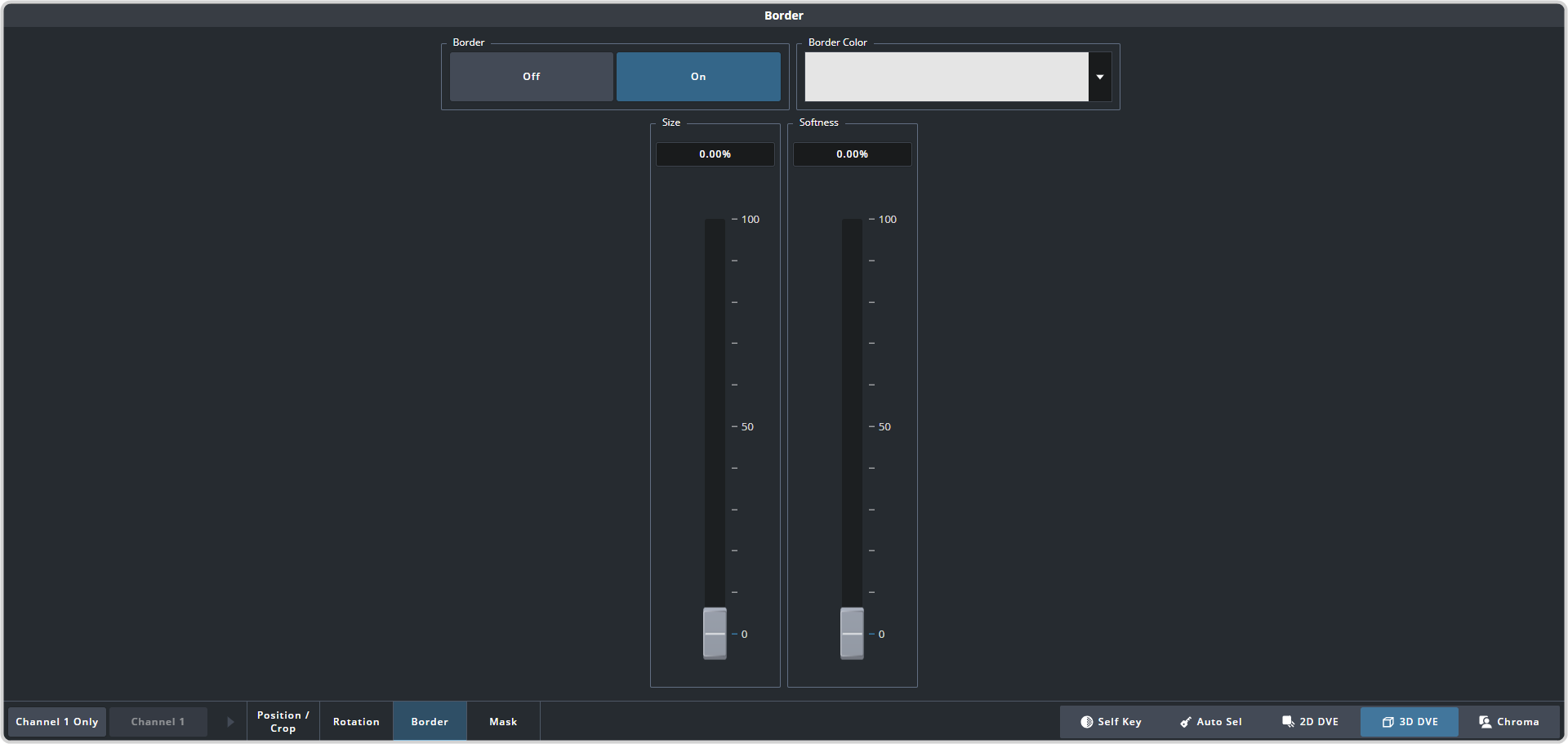Click the Softness slider track near 100
Screen dimensions: 1568x744
[x=852, y=221]
